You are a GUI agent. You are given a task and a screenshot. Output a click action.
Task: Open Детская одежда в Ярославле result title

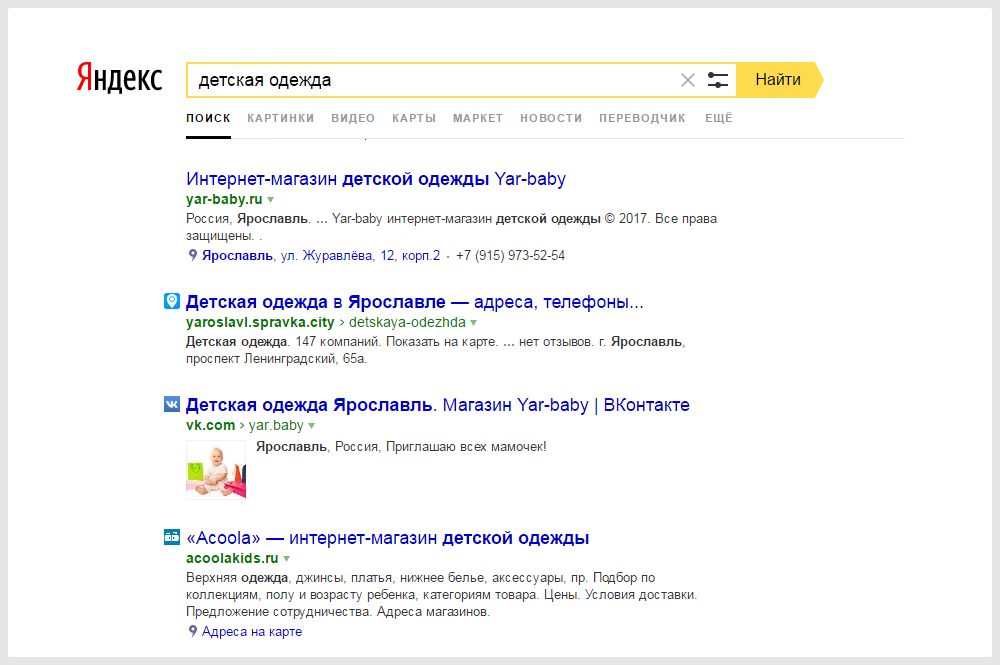[x=415, y=302]
